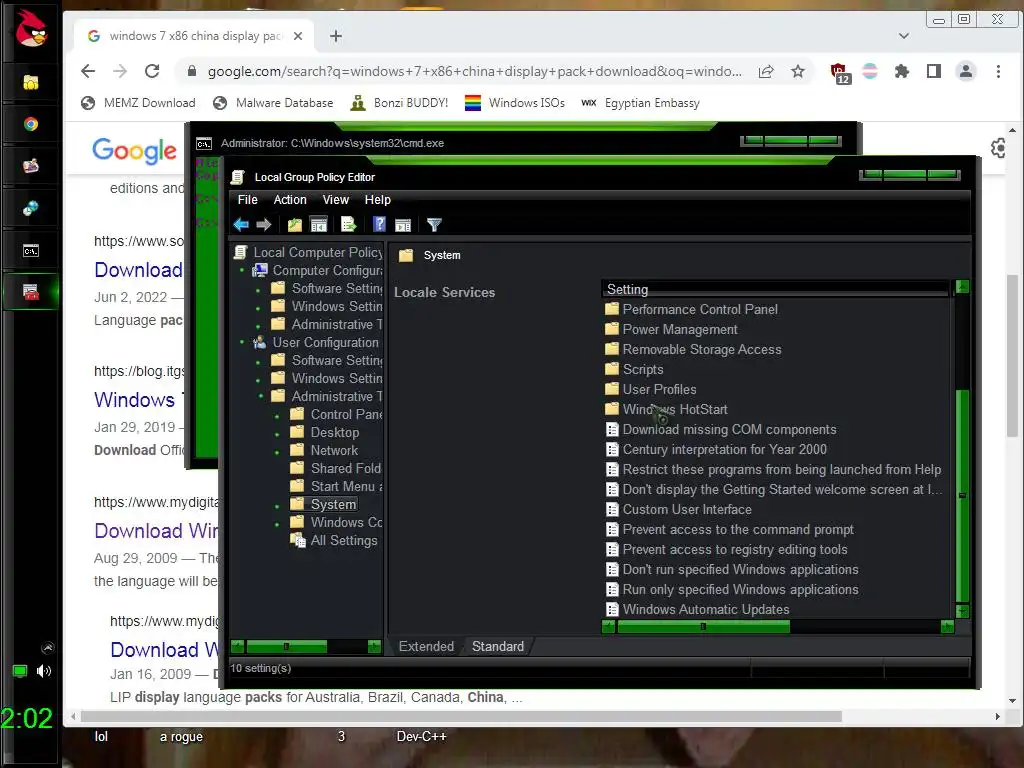Click the tab search chevron in Chrome
The height and width of the screenshot is (768, 1024).
(904, 36)
